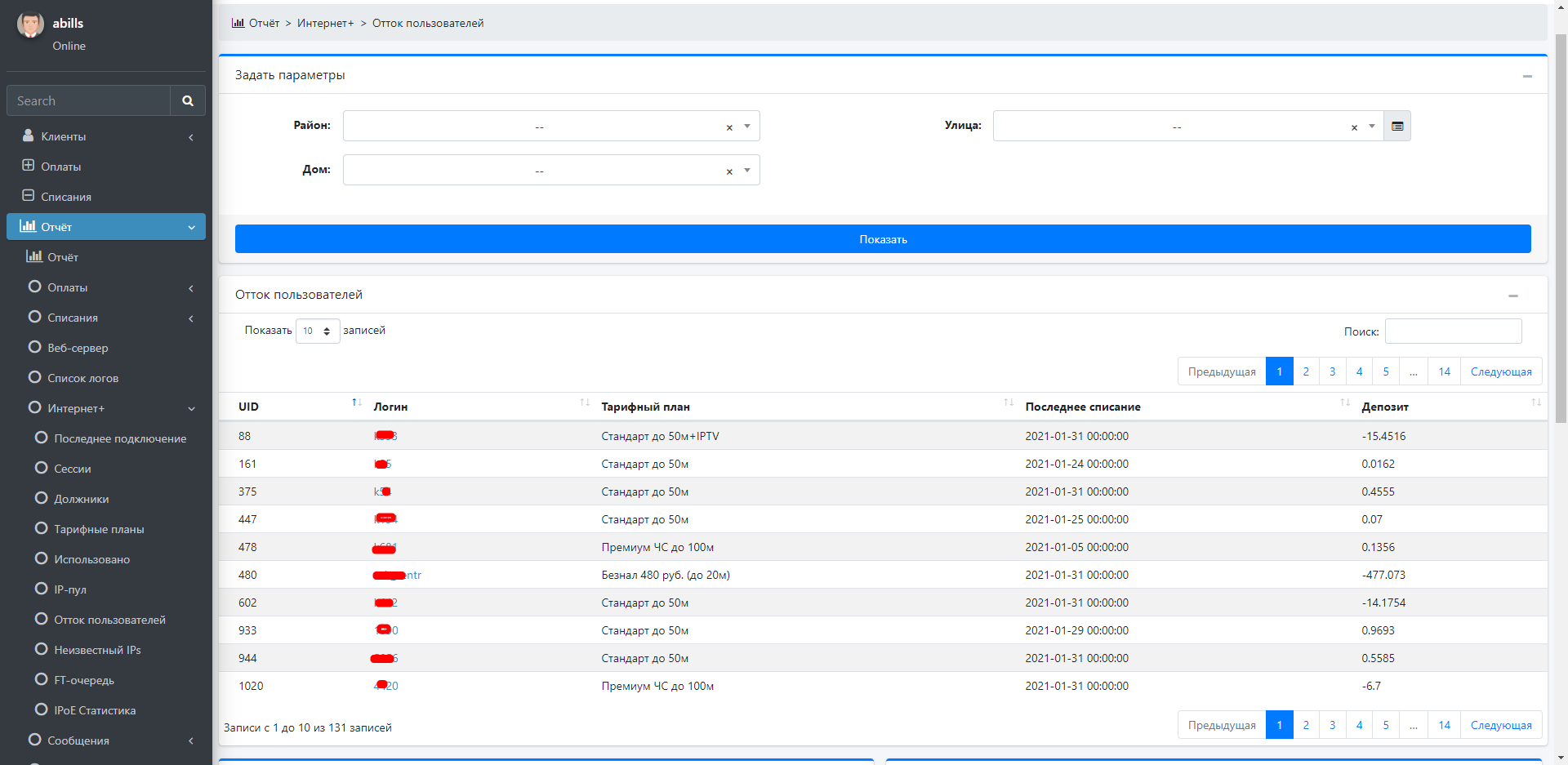Screen dimensions: 1568x765
Task: Click the Поиск table search field
Action: [x=1453, y=331]
